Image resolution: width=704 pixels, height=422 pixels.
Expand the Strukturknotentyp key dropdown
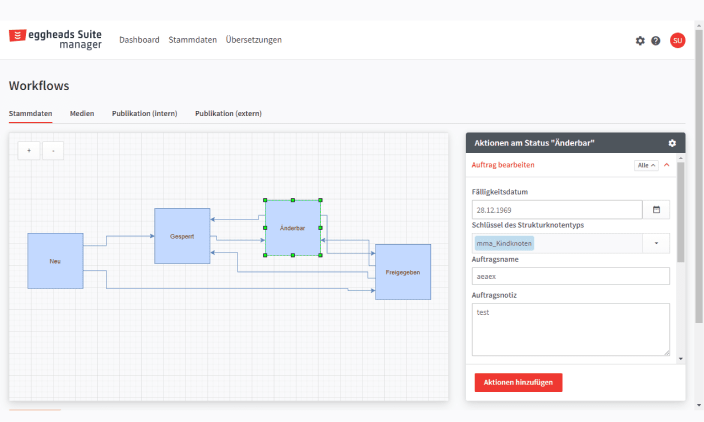tap(656, 243)
